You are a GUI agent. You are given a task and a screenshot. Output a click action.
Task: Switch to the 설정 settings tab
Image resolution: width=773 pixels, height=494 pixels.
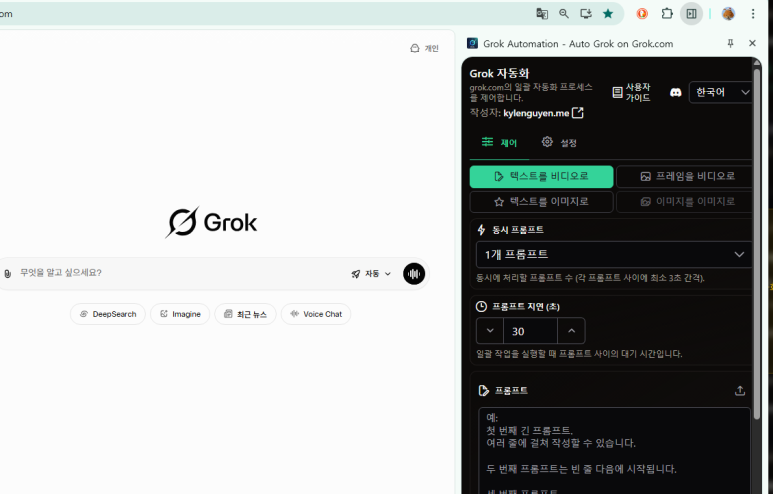(559, 142)
